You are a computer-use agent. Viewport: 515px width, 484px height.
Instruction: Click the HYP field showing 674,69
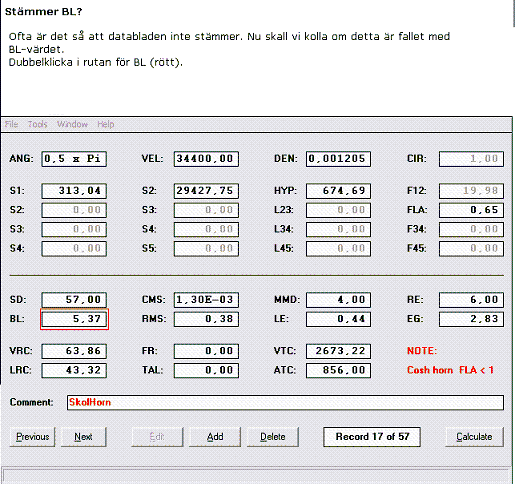(338, 191)
